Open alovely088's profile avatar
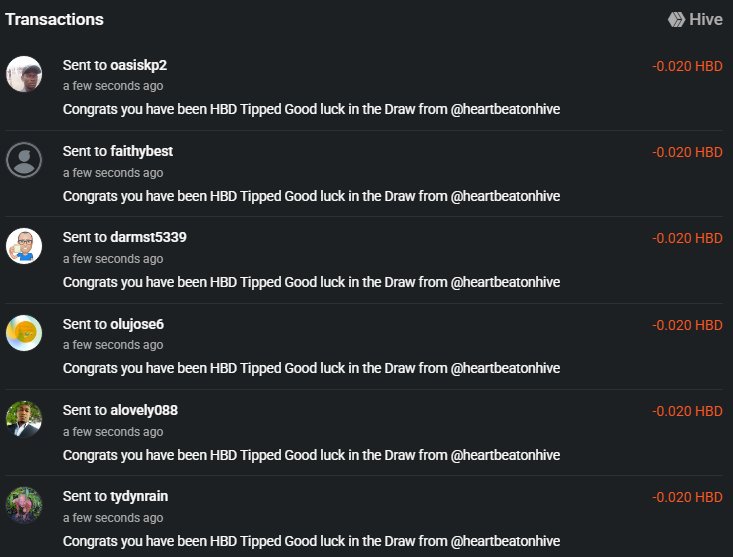This screenshot has width=733, height=557. pos(24,419)
